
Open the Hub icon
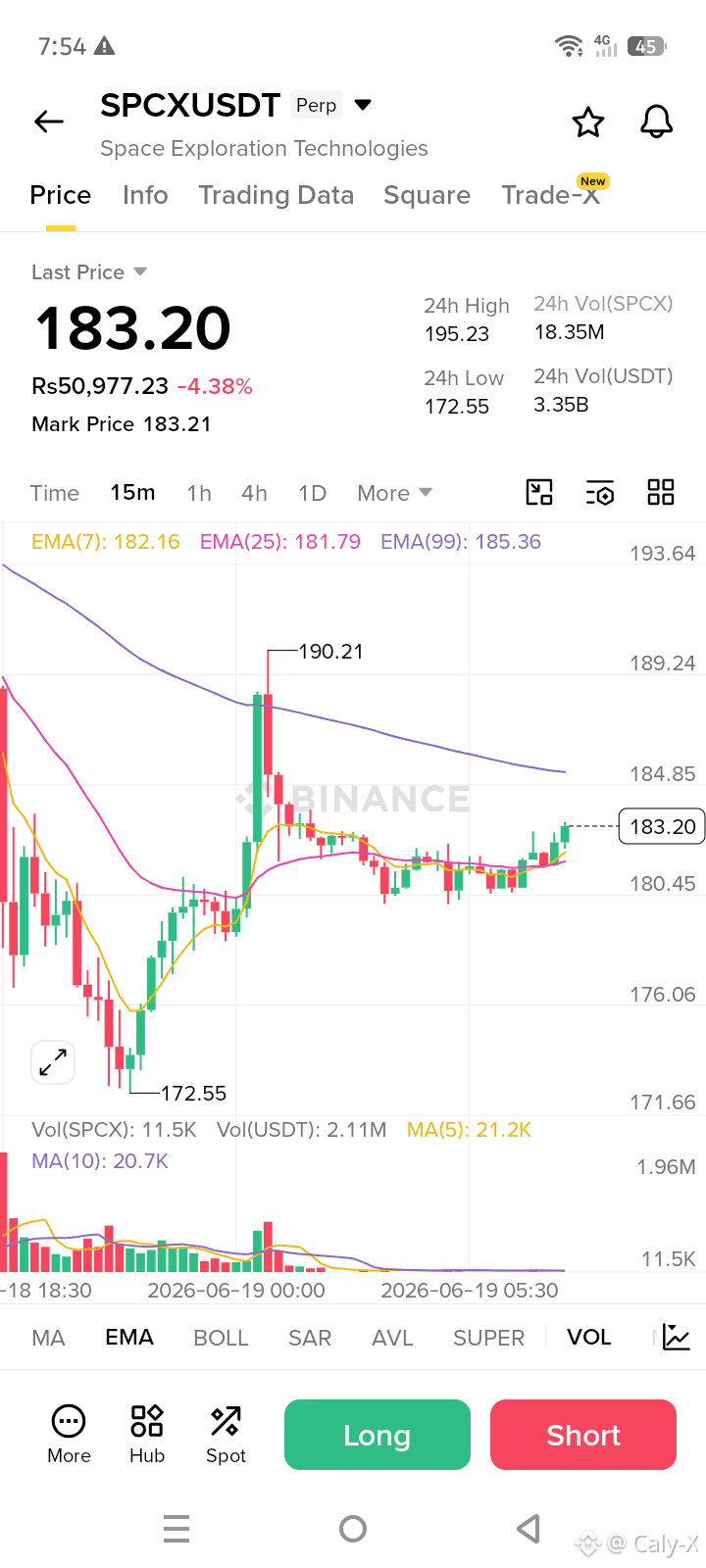click(147, 1435)
